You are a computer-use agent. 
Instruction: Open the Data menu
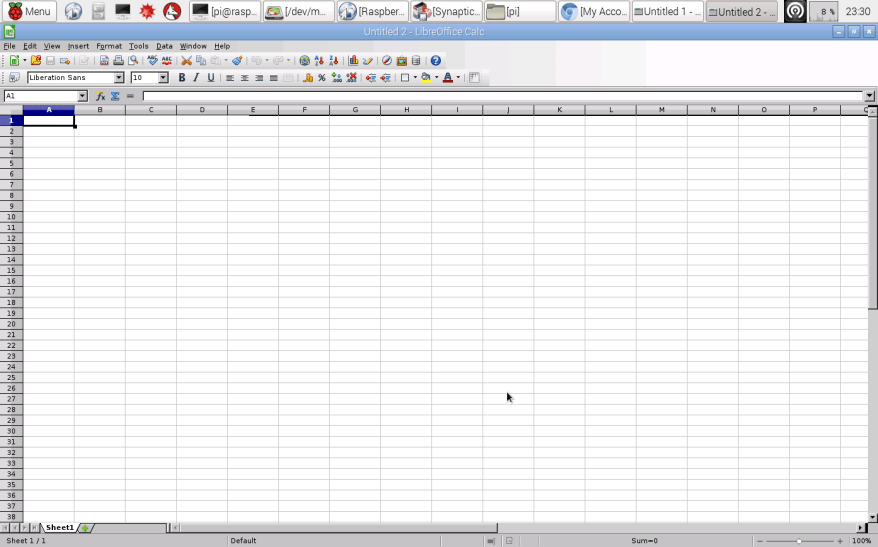[164, 46]
